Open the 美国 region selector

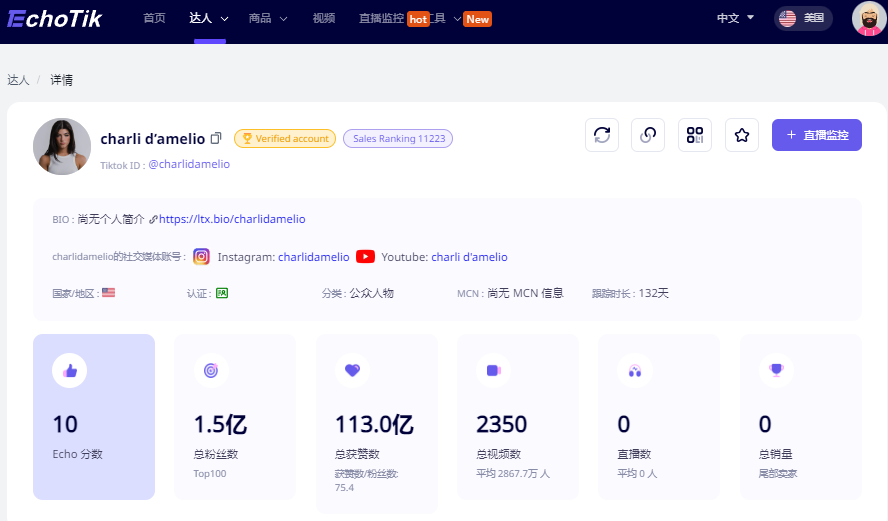(803, 18)
